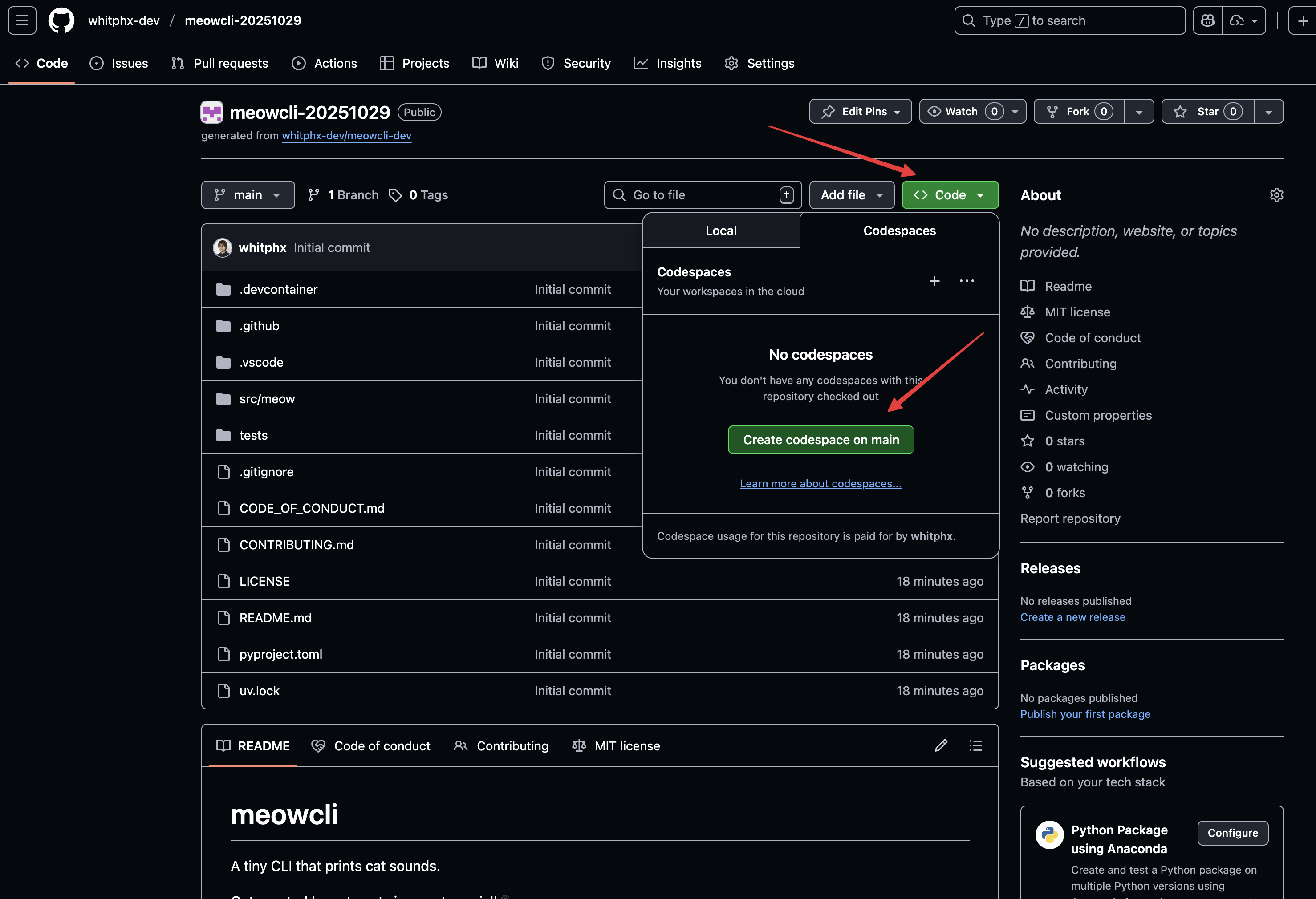
Task: Click Publish your first package link
Action: click(1085, 714)
